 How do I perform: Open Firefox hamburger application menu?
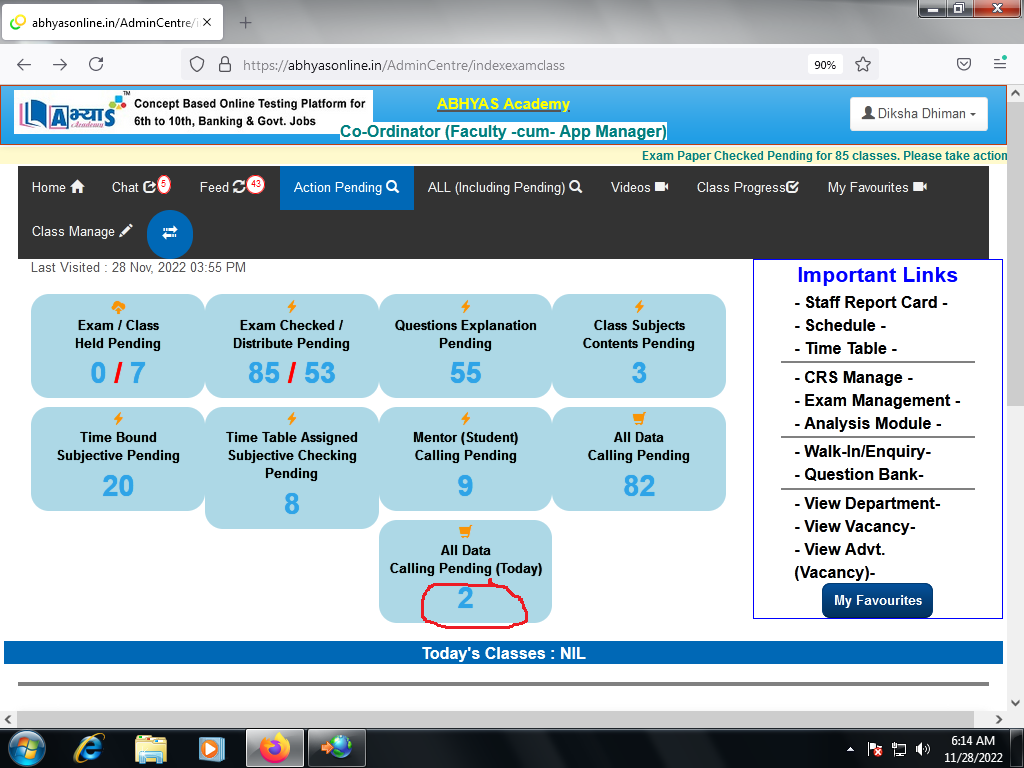point(999,64)
